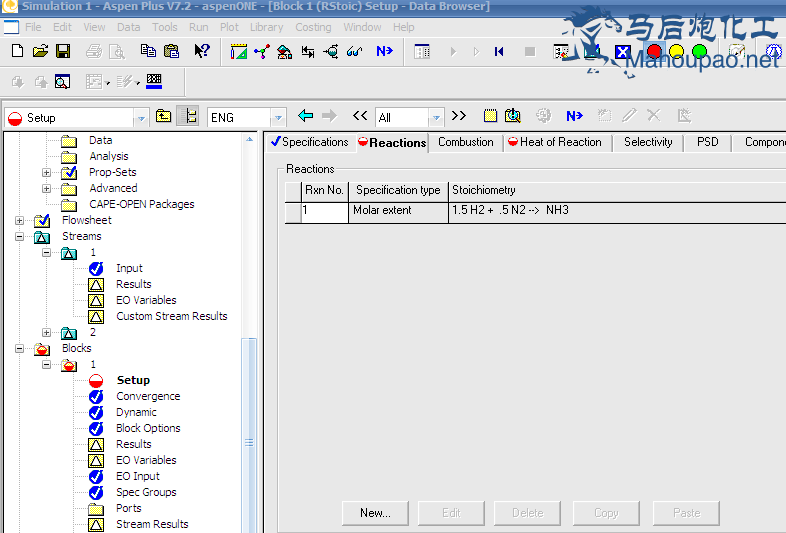Click the magnifier Find icon in second toolbar
Screen dimensions: 786x533
click(62, 82)
